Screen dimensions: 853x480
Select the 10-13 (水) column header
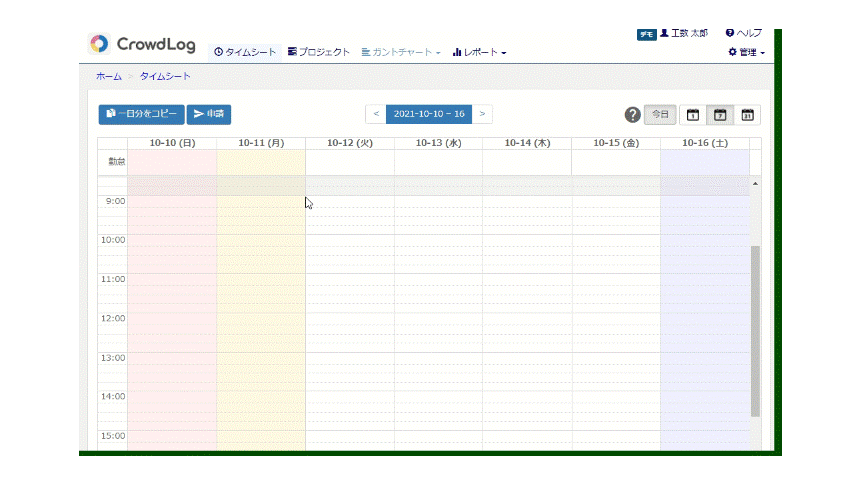[x=438, y=143]
